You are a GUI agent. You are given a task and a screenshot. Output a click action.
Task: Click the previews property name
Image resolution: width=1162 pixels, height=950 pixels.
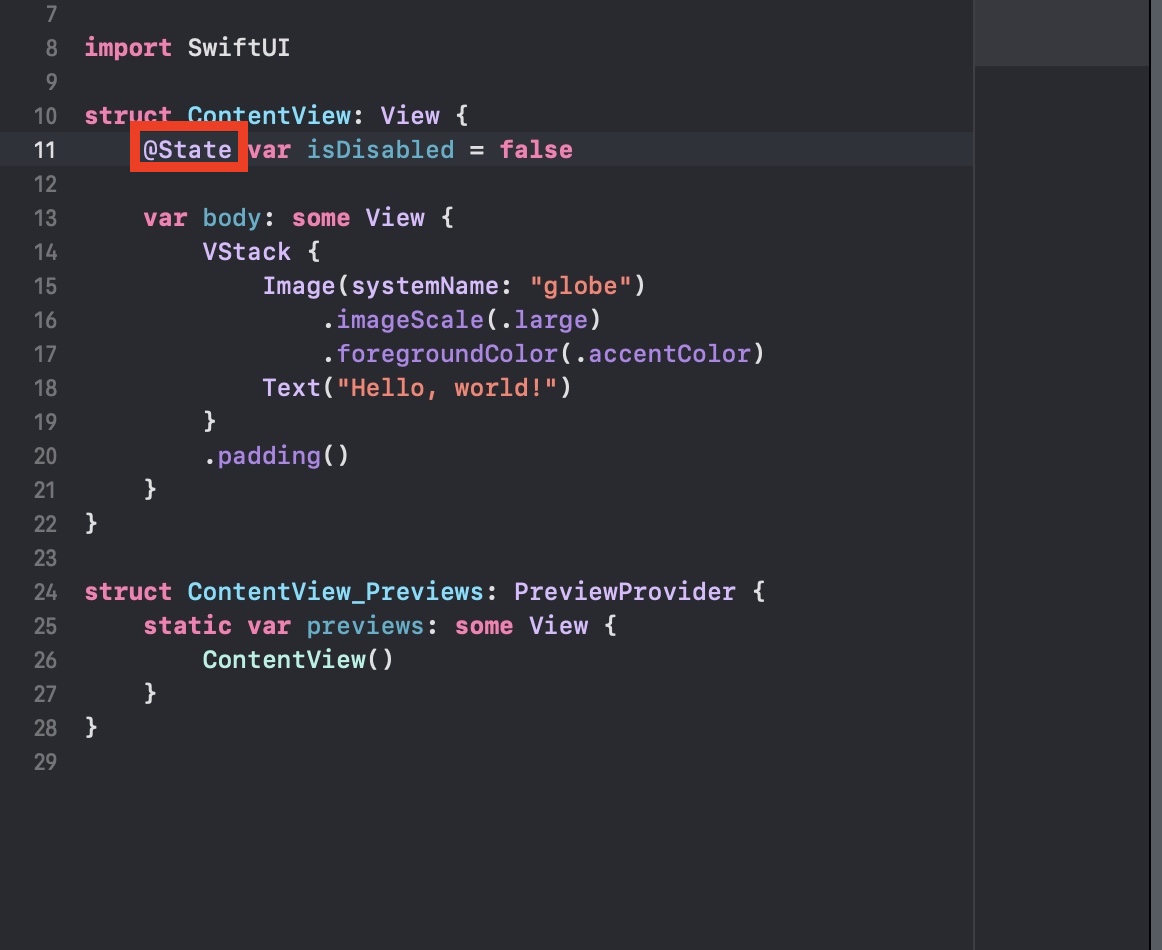click(x=365, y=626)
